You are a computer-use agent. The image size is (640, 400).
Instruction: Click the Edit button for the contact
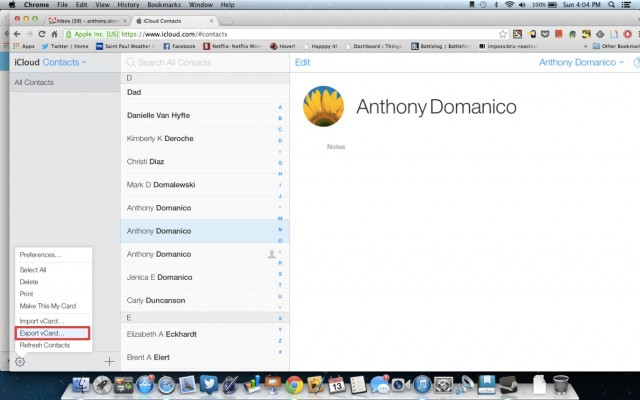302,62
